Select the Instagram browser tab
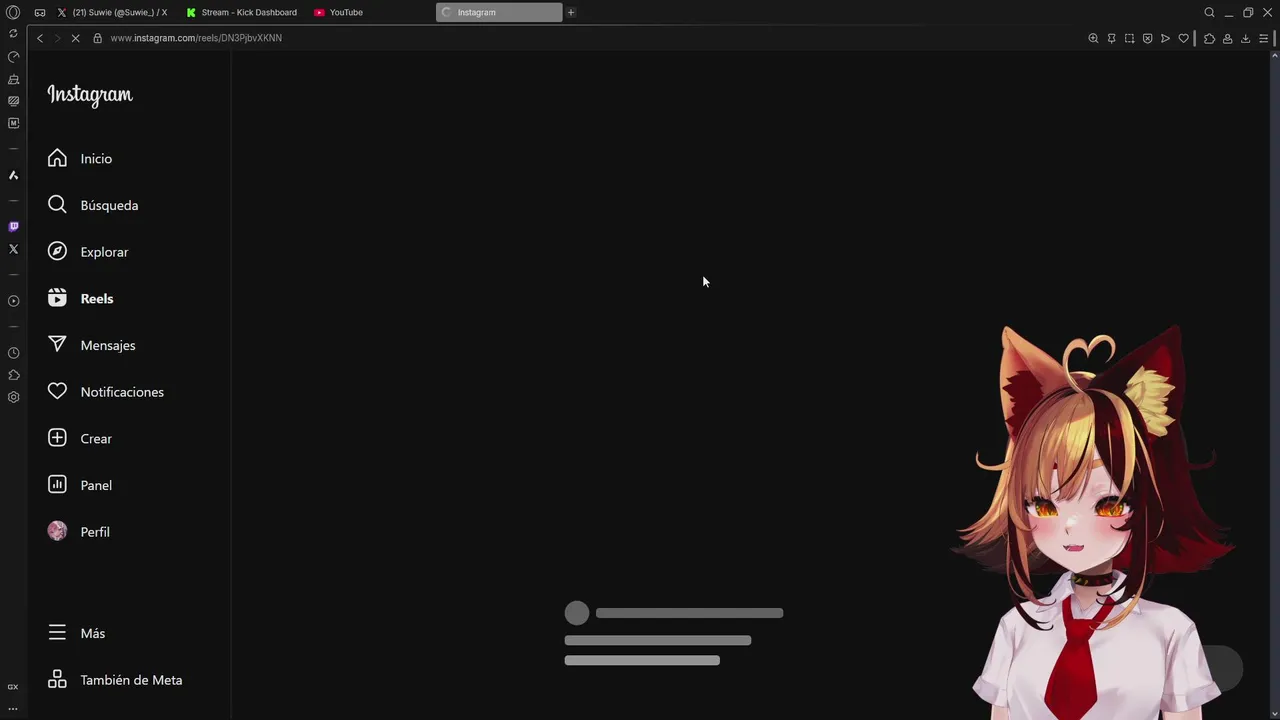The width and height of the screenshot is (1280, 720). click(x=499, y=12)
